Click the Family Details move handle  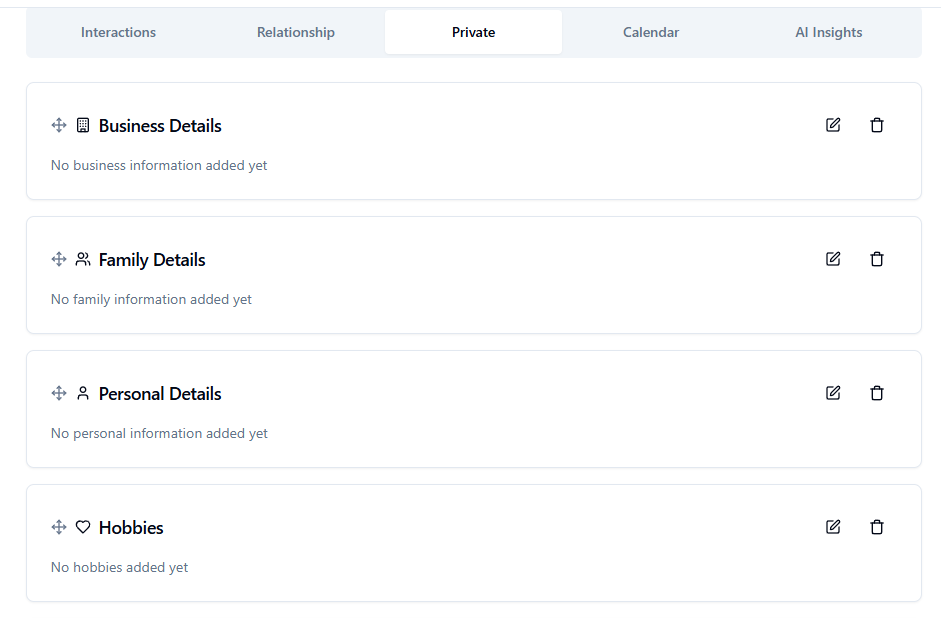pyautogui.click(x=59, y=259)
